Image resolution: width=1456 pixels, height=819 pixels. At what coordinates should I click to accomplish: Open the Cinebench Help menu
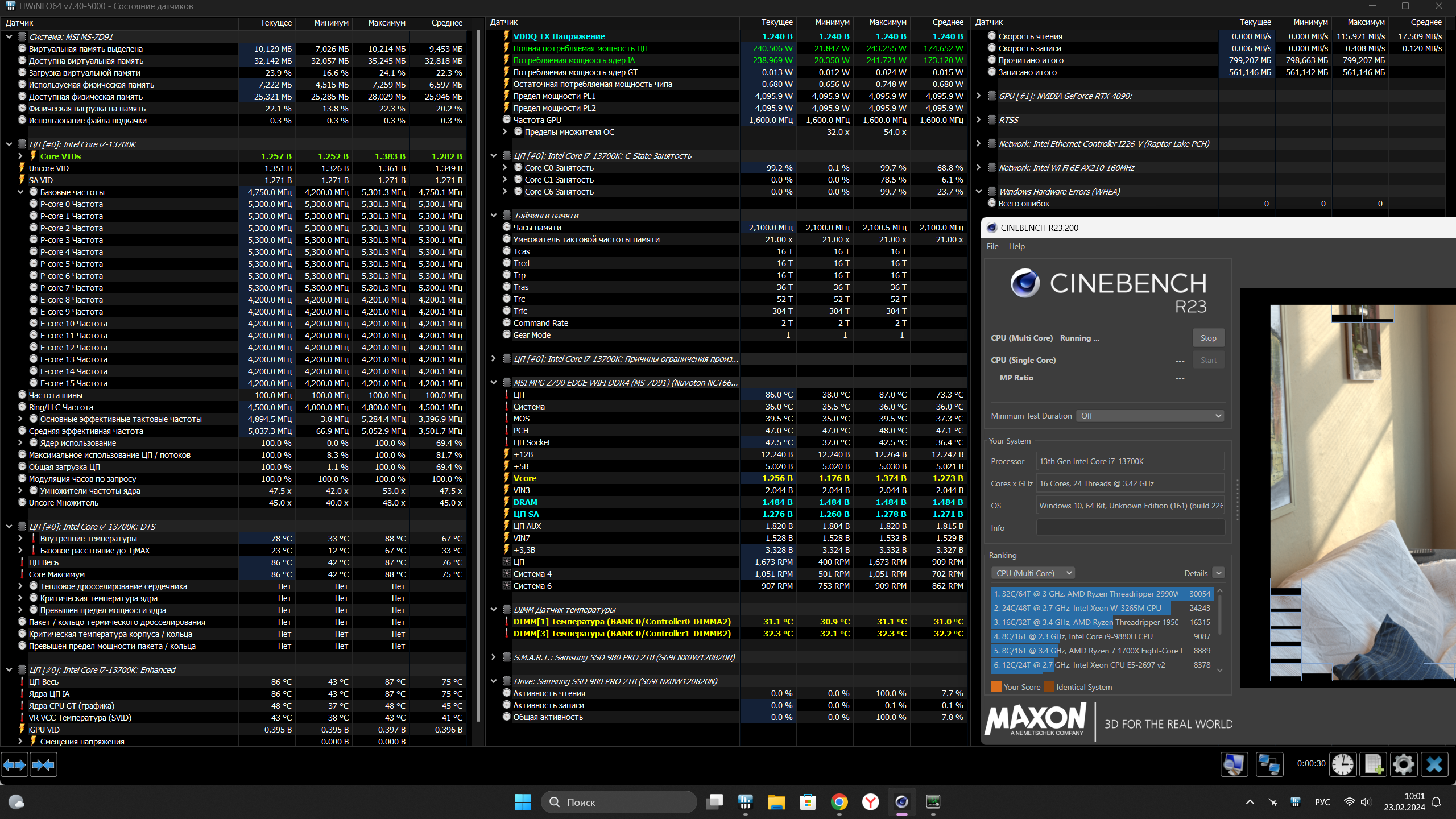point(1016,246)
